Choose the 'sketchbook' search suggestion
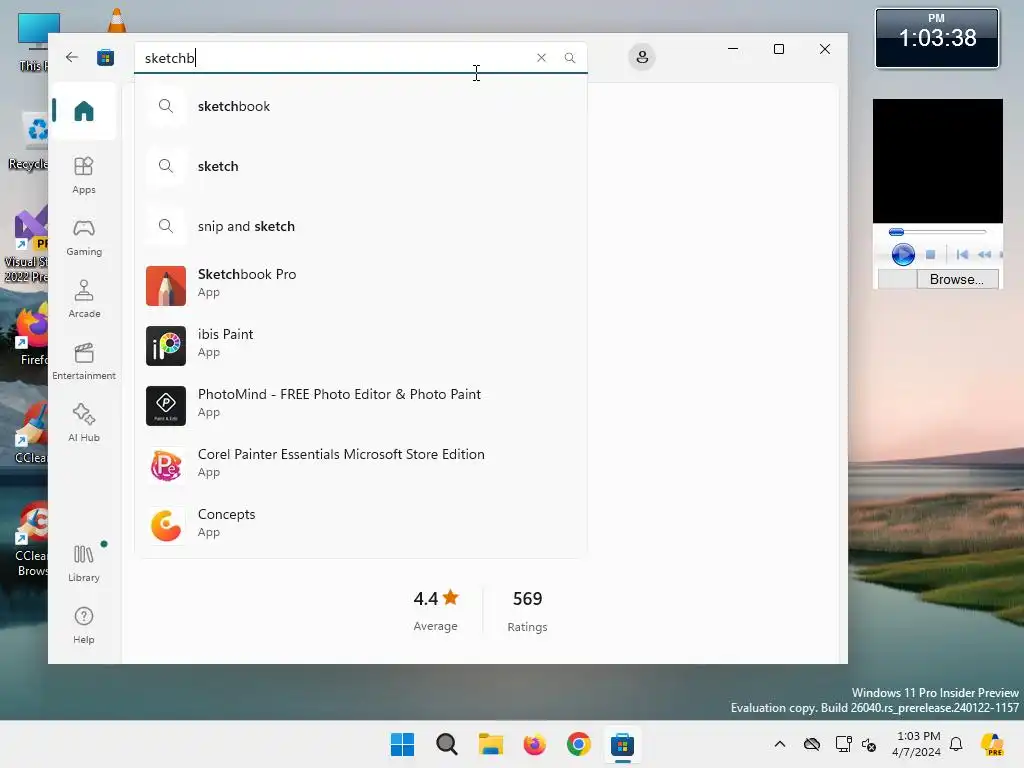Image resolution: width=1024 pixels, height=768 pixels. (x=360, y=106)
